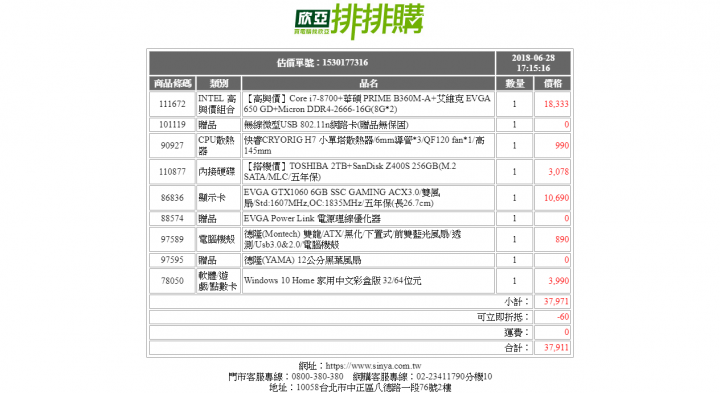The width and height of the screenshot is (720, 393).
Task: Select product code 78050
Action: [x=172, y=281]
